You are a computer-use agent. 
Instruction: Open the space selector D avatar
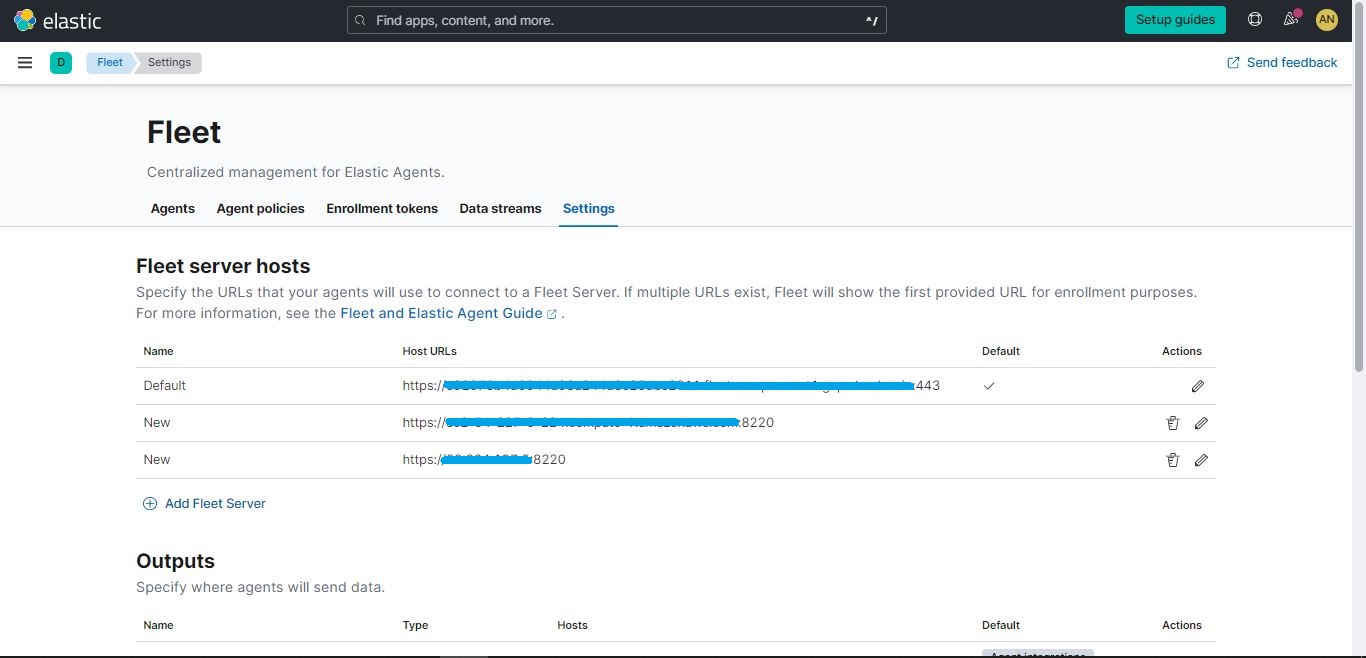tap(61, 62)
